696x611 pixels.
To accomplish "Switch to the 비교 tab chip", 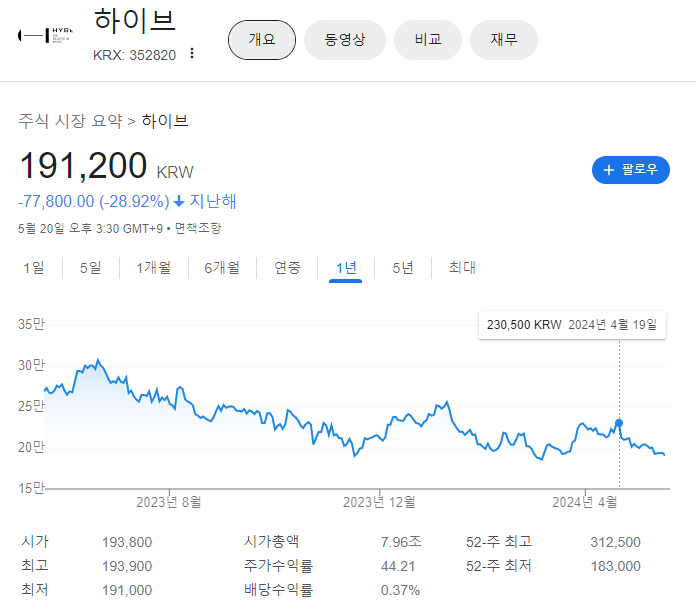I will [428, 40].
